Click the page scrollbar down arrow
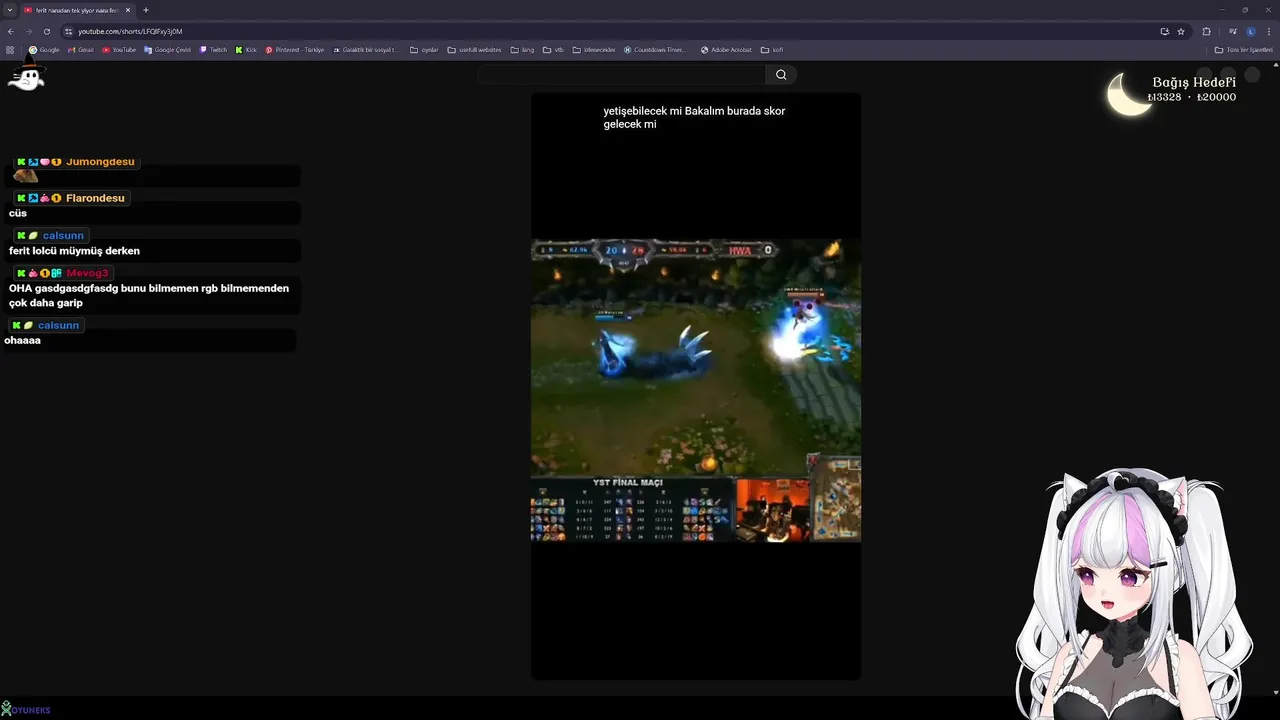This screenshot has width=1280, height=720. (x=1275, y=692)
